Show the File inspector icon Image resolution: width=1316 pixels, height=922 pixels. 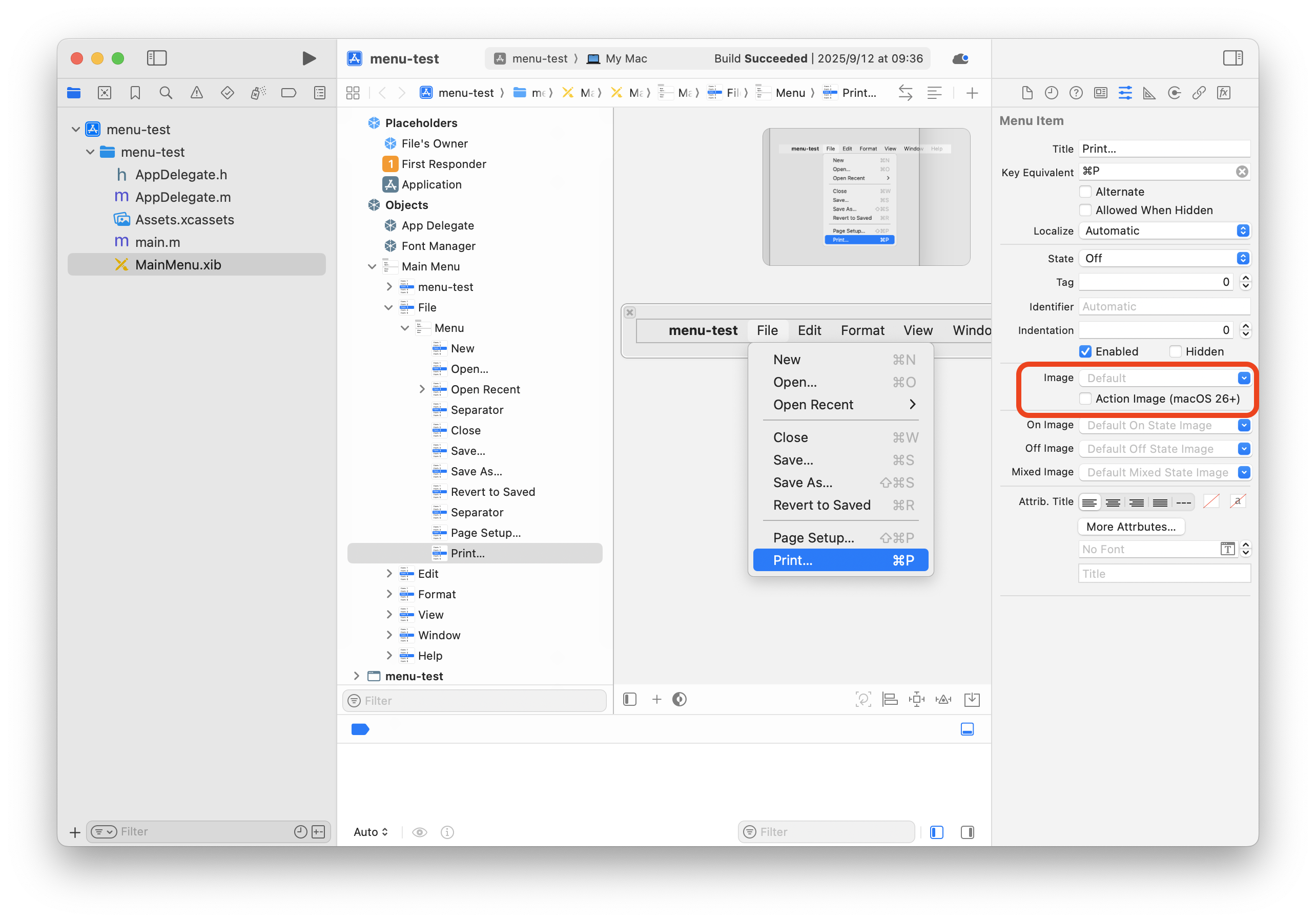point(1027,93)
